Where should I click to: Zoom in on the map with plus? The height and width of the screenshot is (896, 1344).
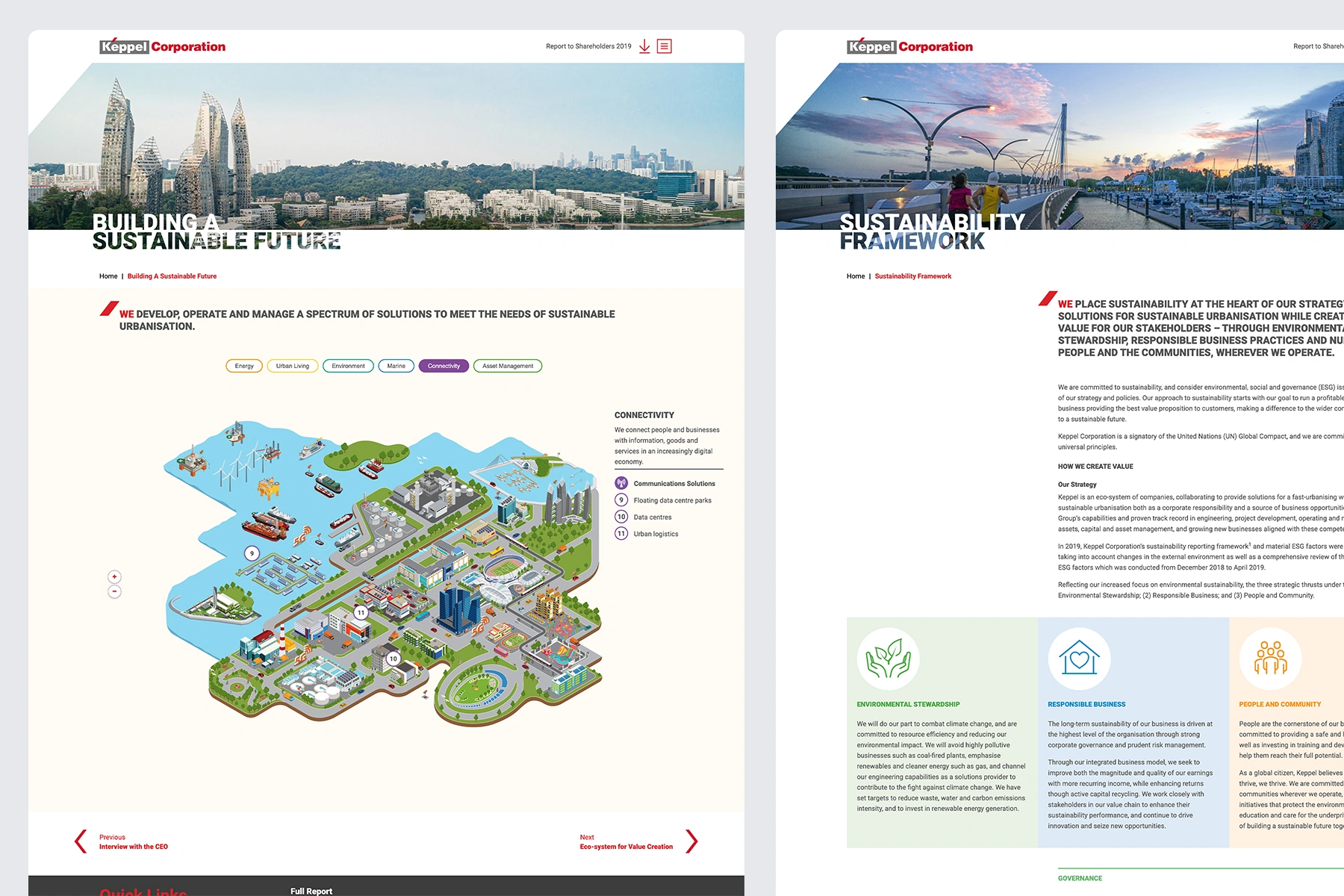pos(114,576)
